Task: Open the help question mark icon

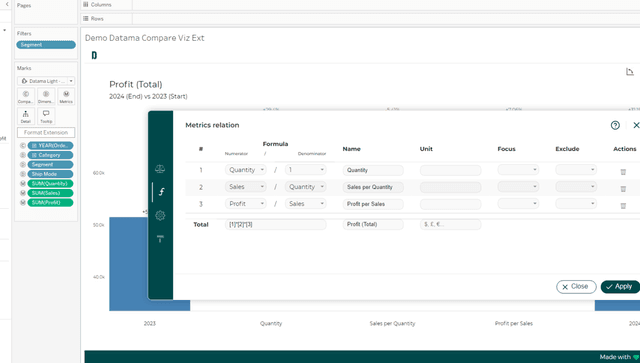Action: click(x=615, y=125)
